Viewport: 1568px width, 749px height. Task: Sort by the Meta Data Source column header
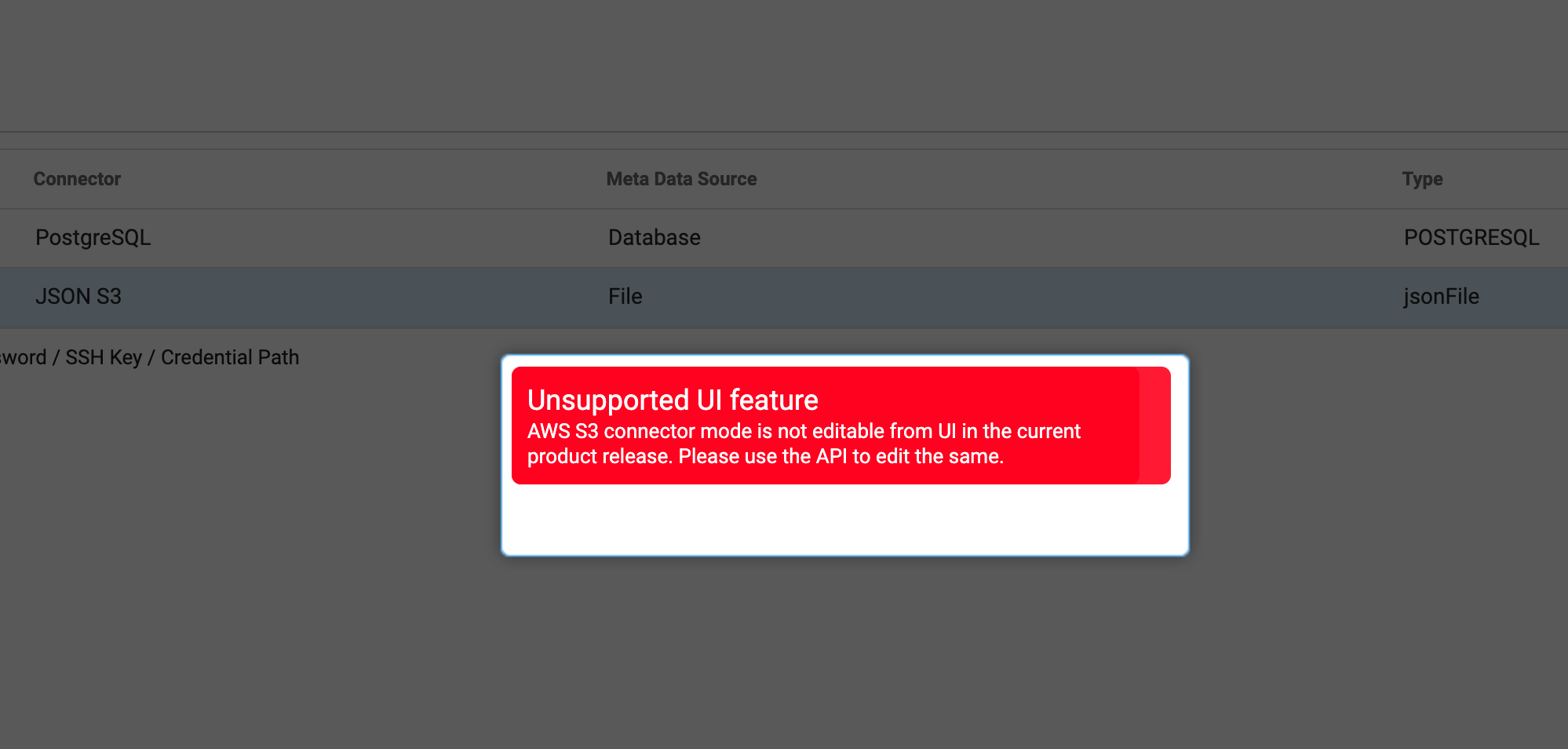681,179
